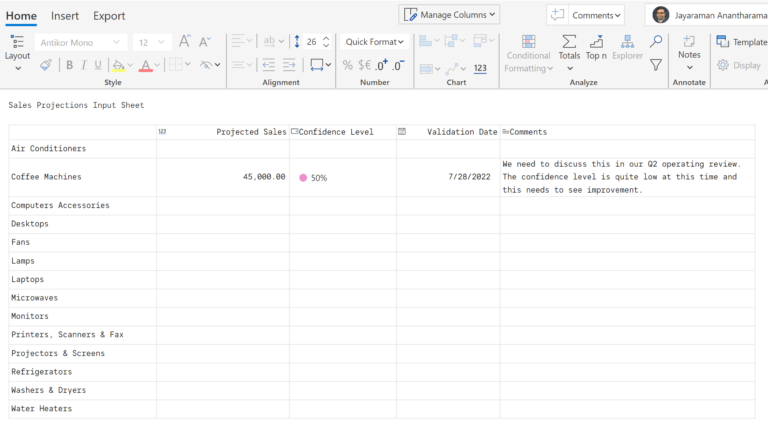The width and height of the screenshot is (768, 446).
Task: Open the Comments dropdown
Action: pos(597,15)
